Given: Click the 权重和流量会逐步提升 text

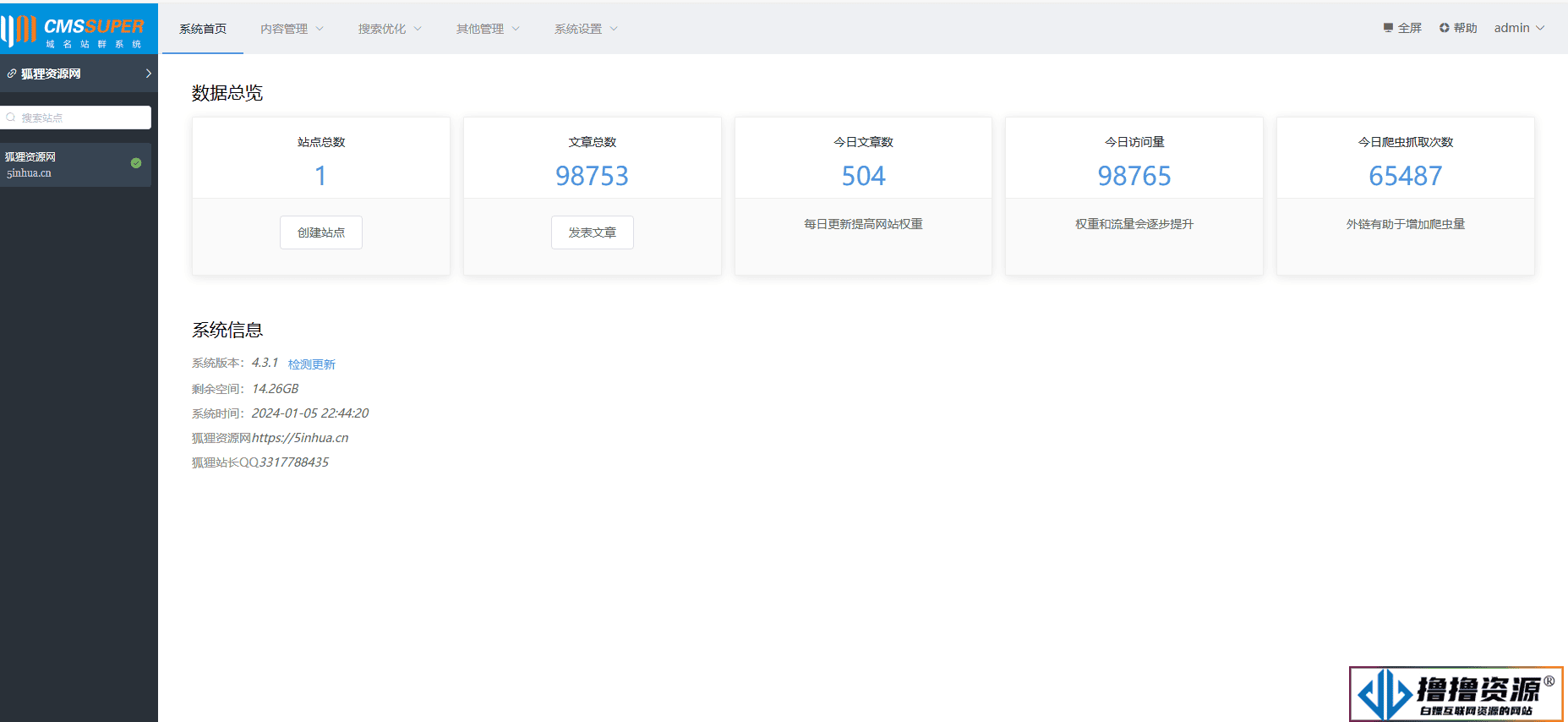Looking at the screenshot, I should pos(1134,224).
